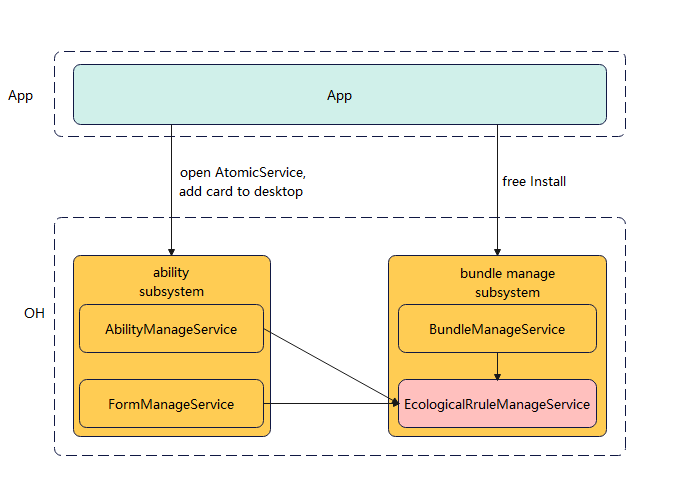Select the AbilityManageService box
Screen dimensions: 681x503
coord(171,329)
